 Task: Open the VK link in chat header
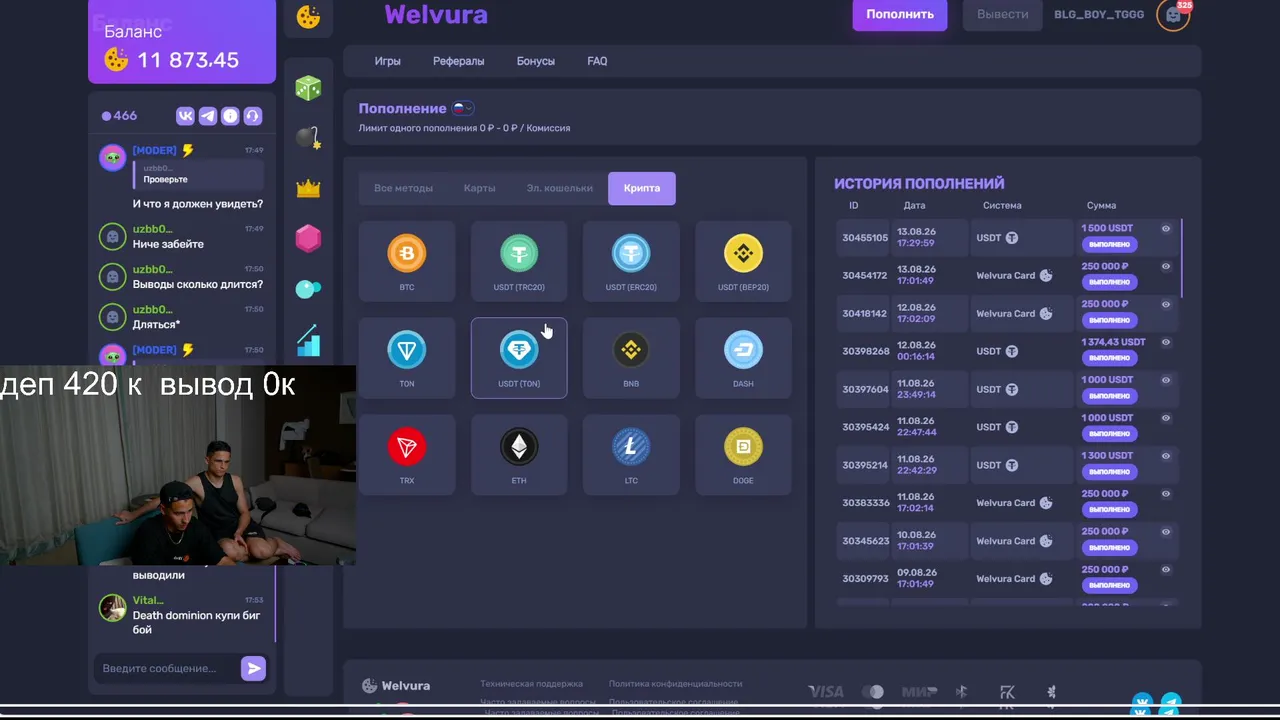tap(185, 116)
